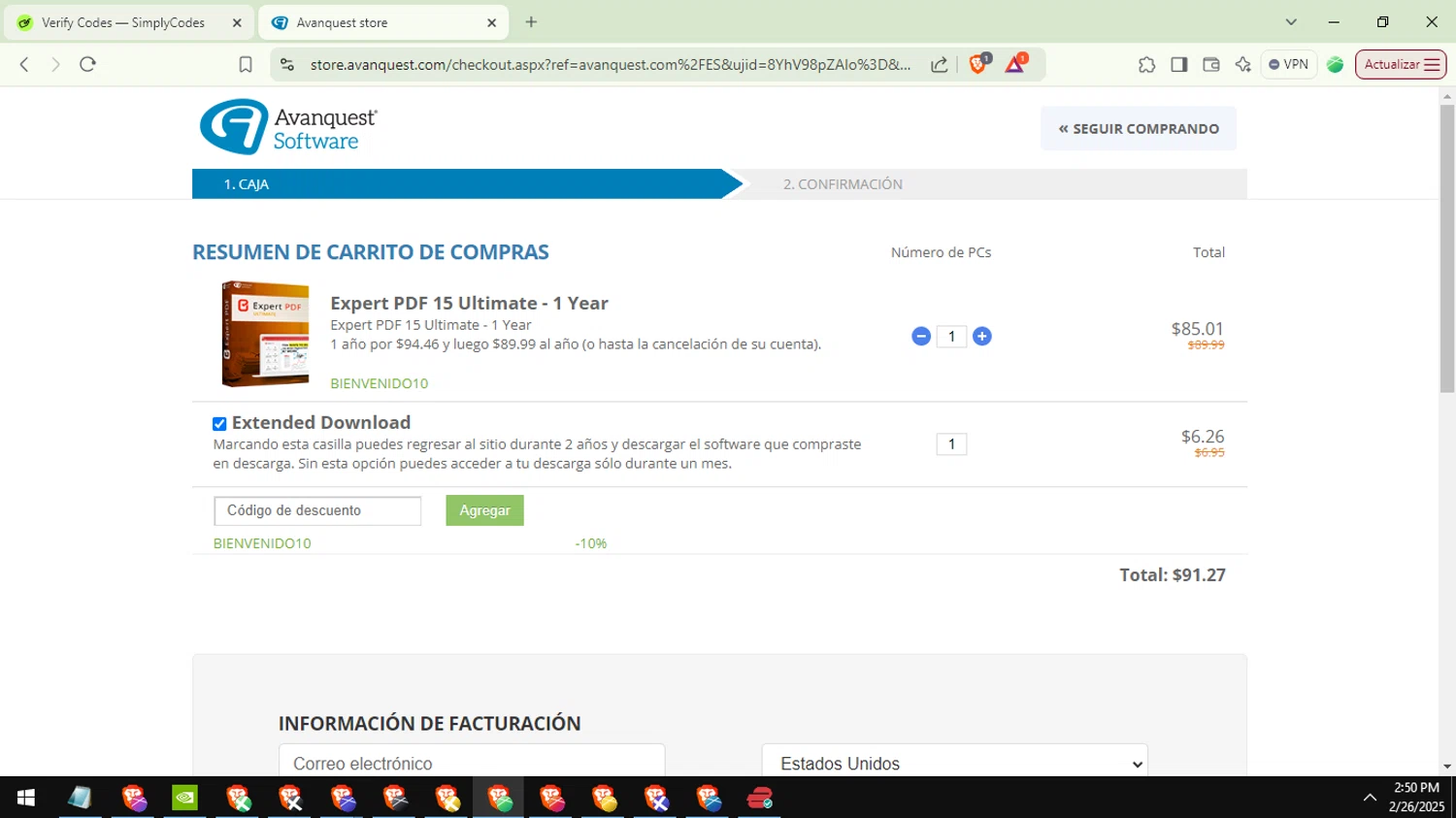Toggle the browser sidebar panel icon
The image size is (1456, 818).
point(1178,64)
